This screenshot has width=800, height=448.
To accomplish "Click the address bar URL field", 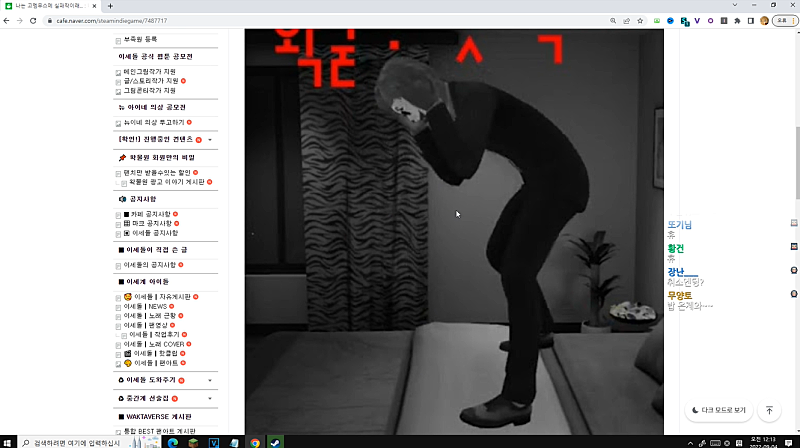I will [x=327, y=21].
